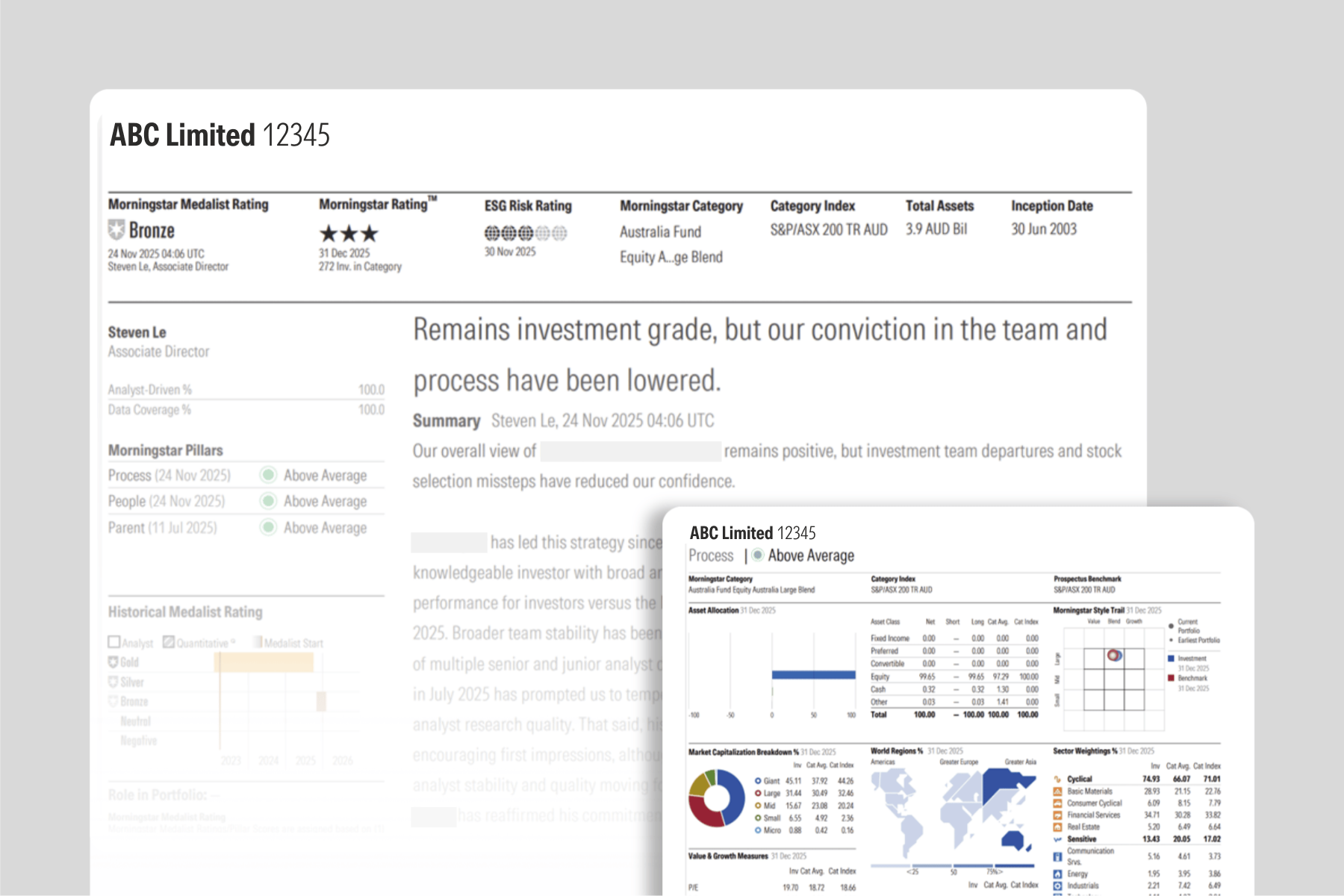This screenshot has height=896, width=1344.
Task: Click the Cyclical sector icon
Action: tap(1057, 779)
